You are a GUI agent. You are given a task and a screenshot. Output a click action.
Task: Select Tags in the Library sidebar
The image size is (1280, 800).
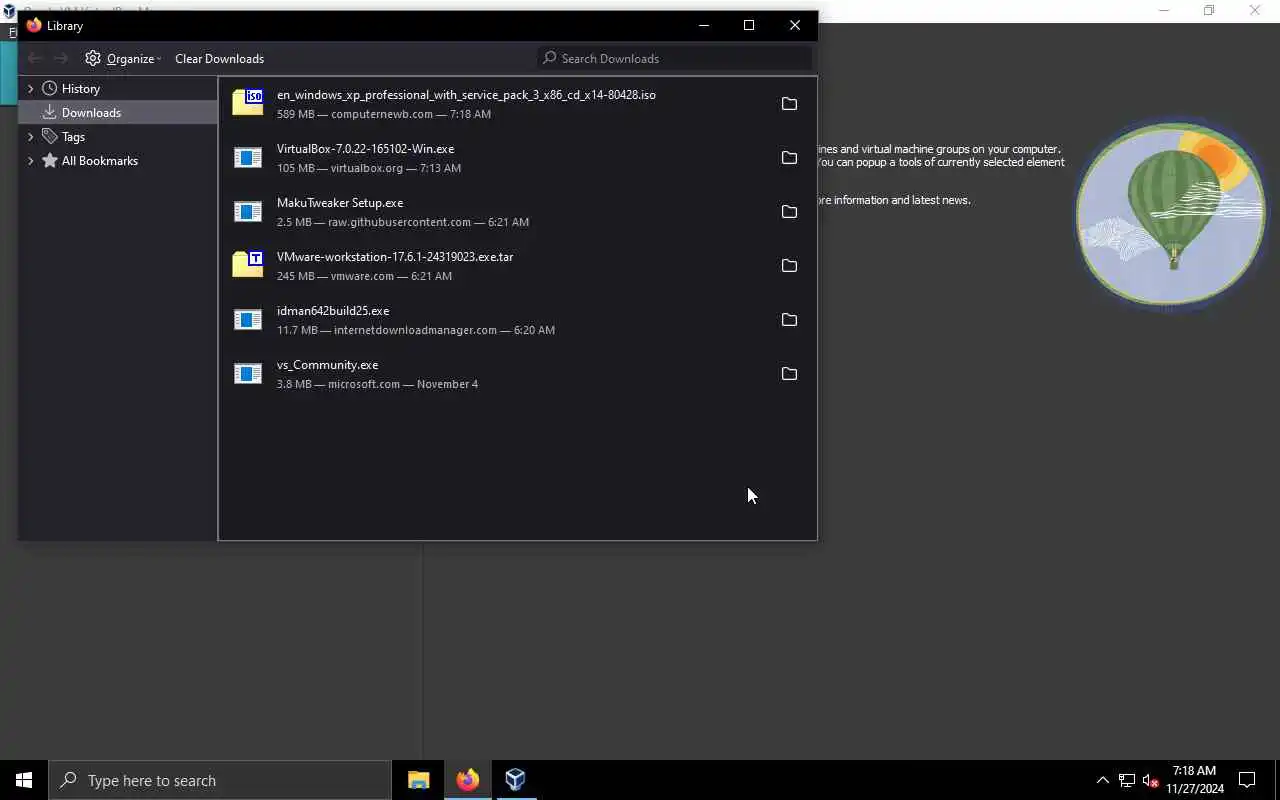point(118,136)
